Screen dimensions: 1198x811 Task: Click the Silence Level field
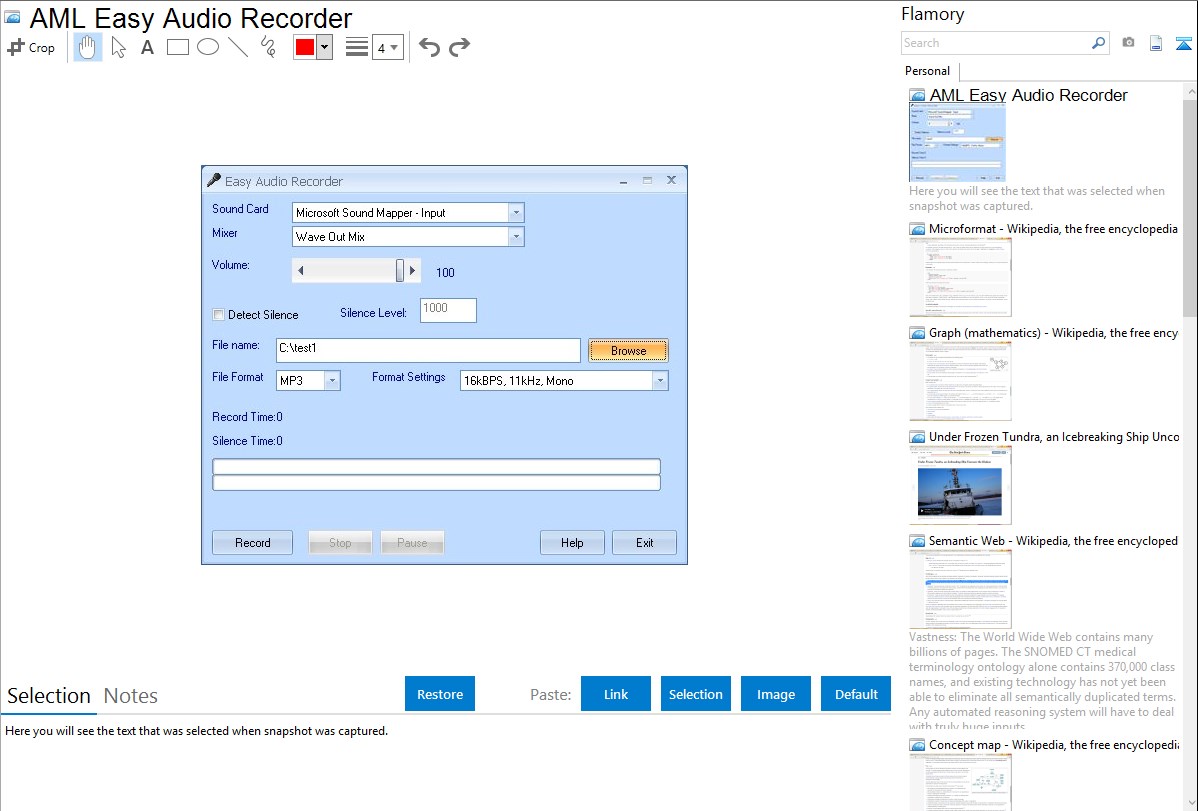(448, 310)
